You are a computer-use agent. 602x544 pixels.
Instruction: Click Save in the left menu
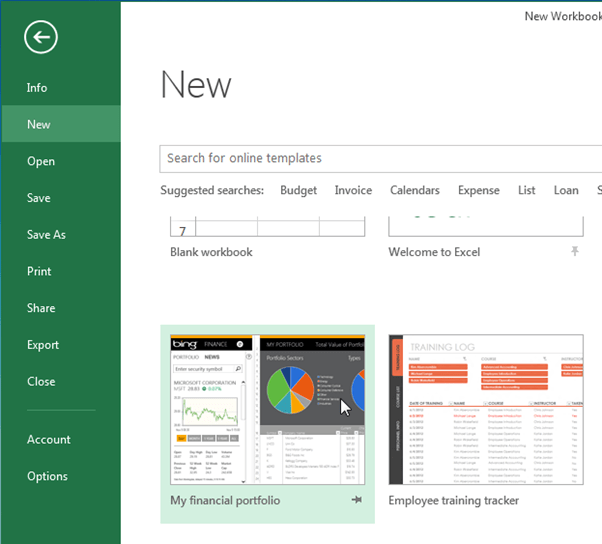click(x=39, y=198)
